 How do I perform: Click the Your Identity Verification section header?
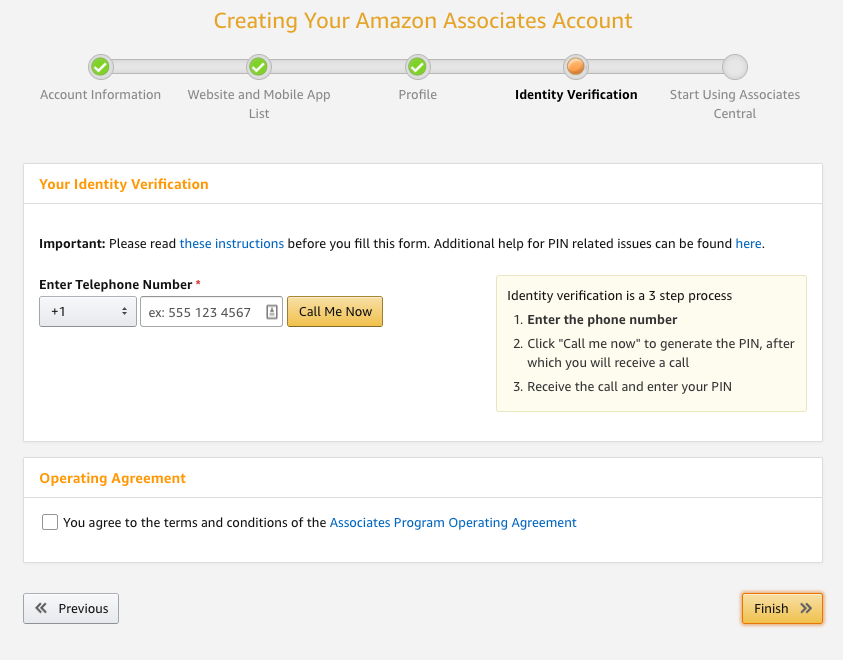pos(123,184)
